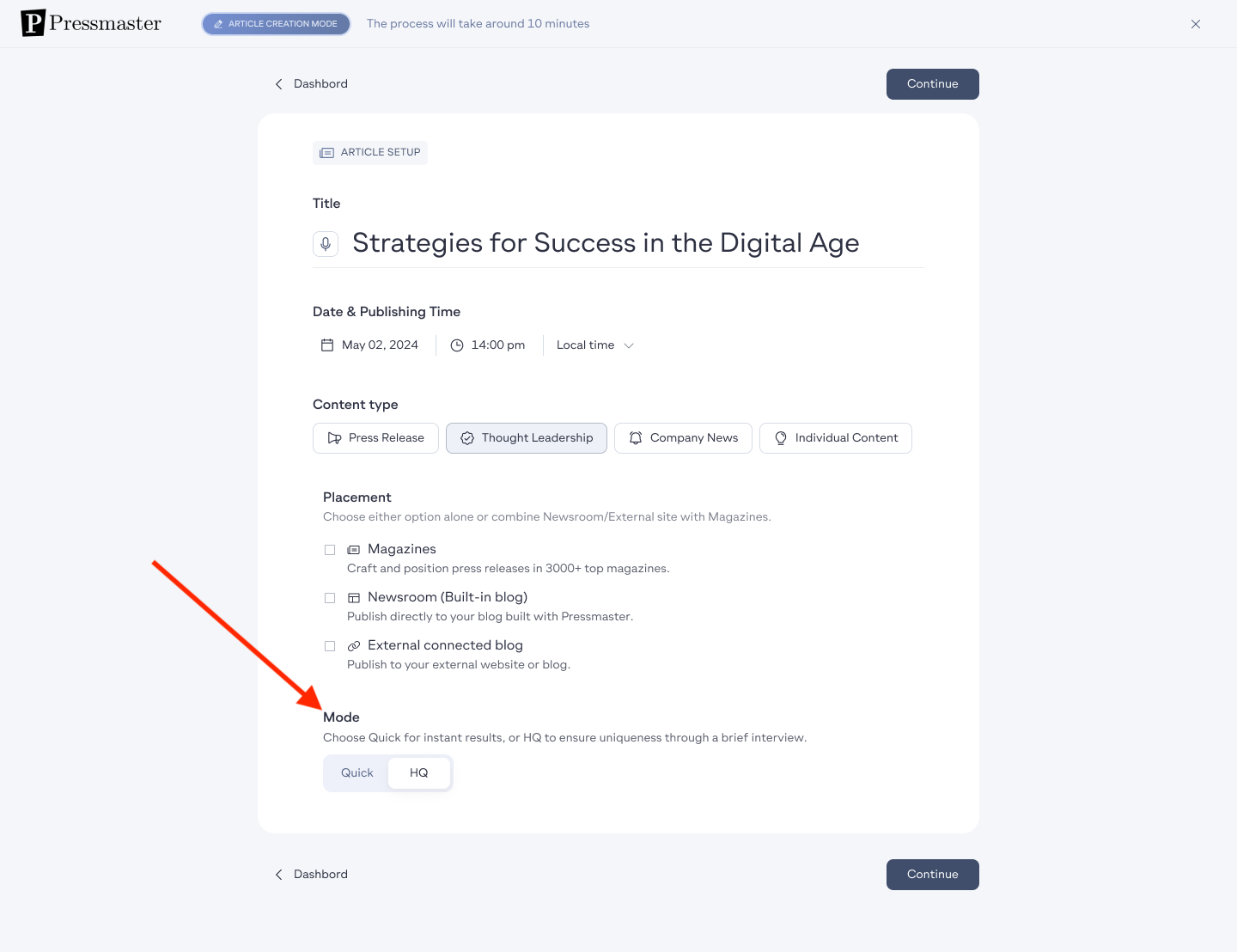This screenshot has width=1237, height=952.
Task: Open the May 02, 2024 date picker
Action: 369,345
